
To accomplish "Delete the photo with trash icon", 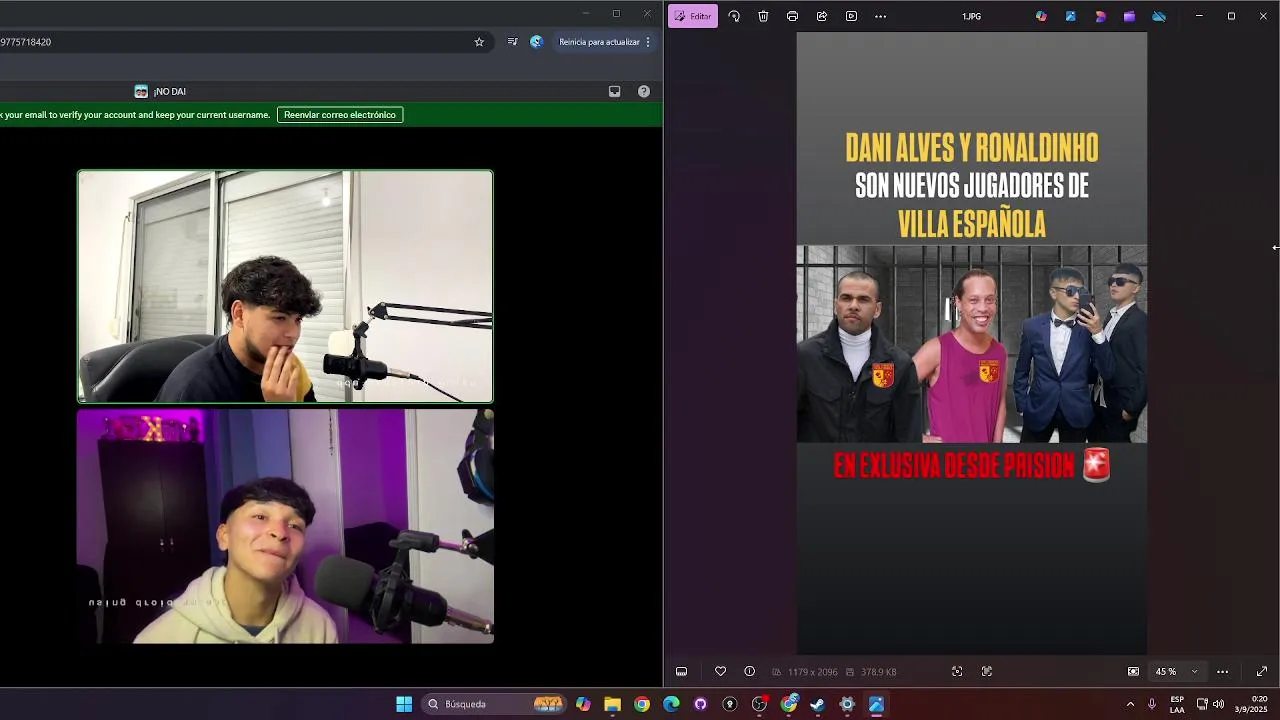I will pyautogui.click(x=763, y=16).
